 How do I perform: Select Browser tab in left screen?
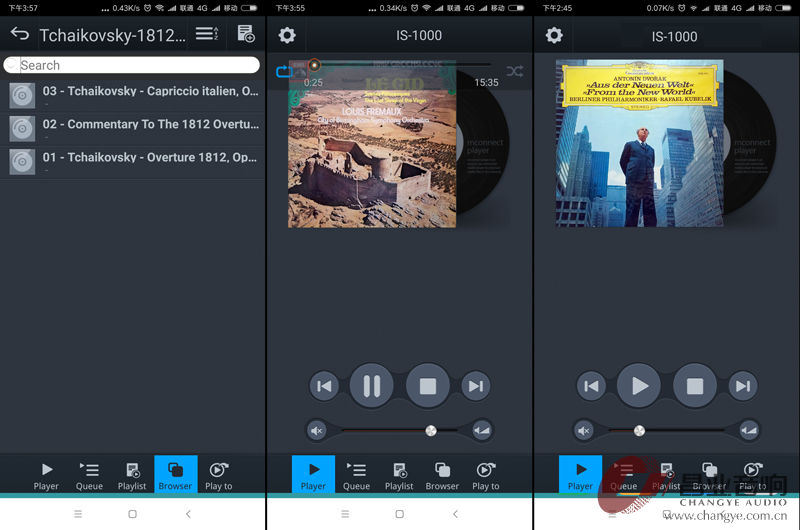176,474
